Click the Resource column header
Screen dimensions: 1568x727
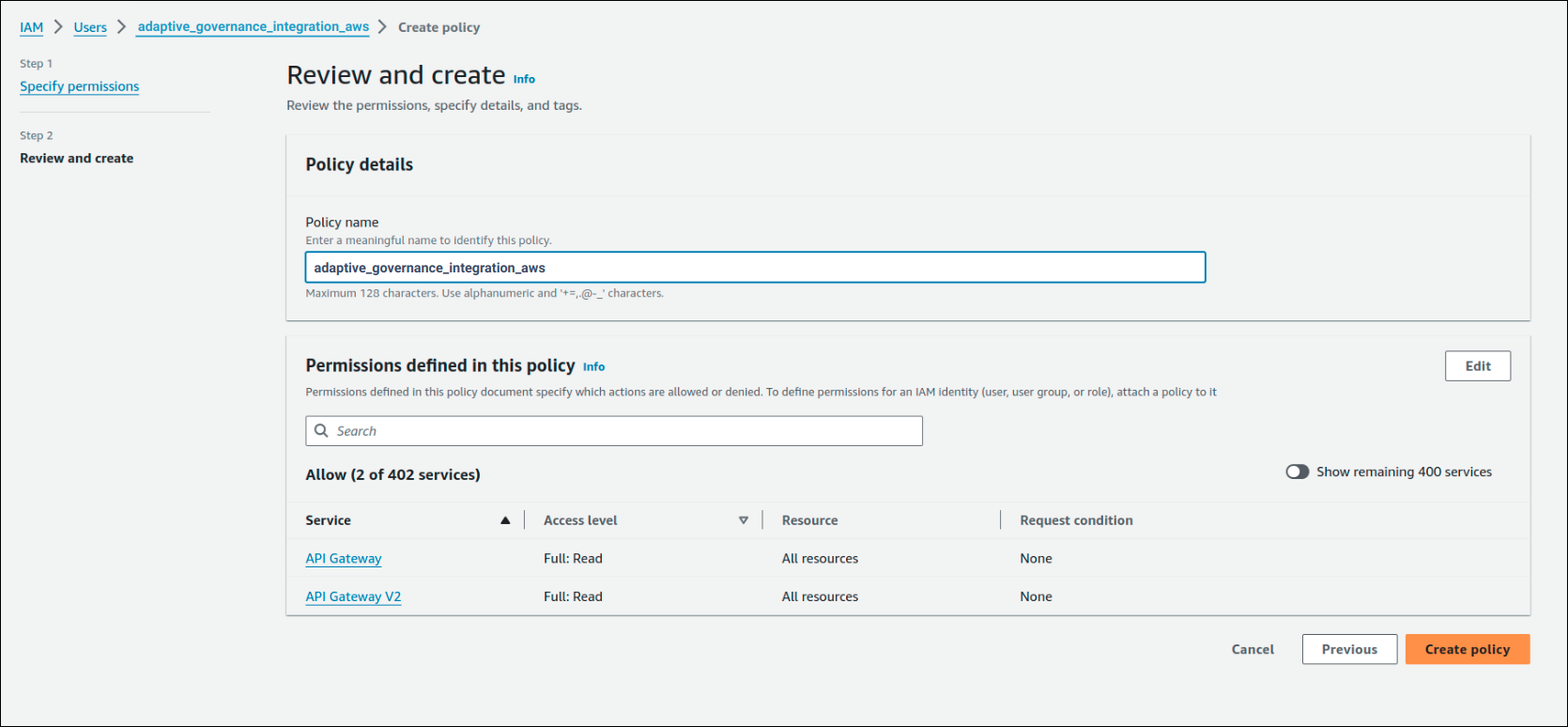pos(809,520)
